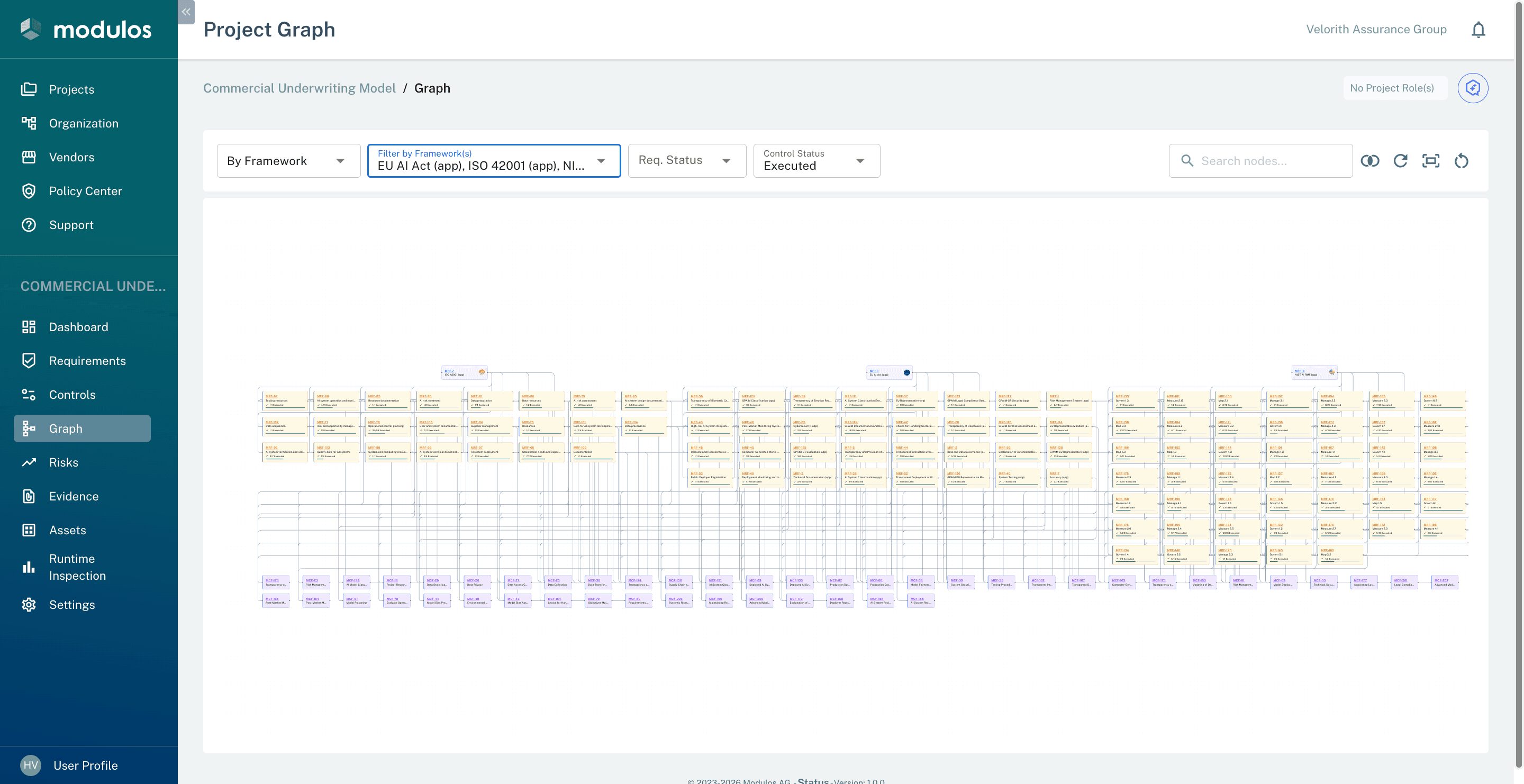Select the MFF-7 ISO 42001 framework node

point(465,372)
